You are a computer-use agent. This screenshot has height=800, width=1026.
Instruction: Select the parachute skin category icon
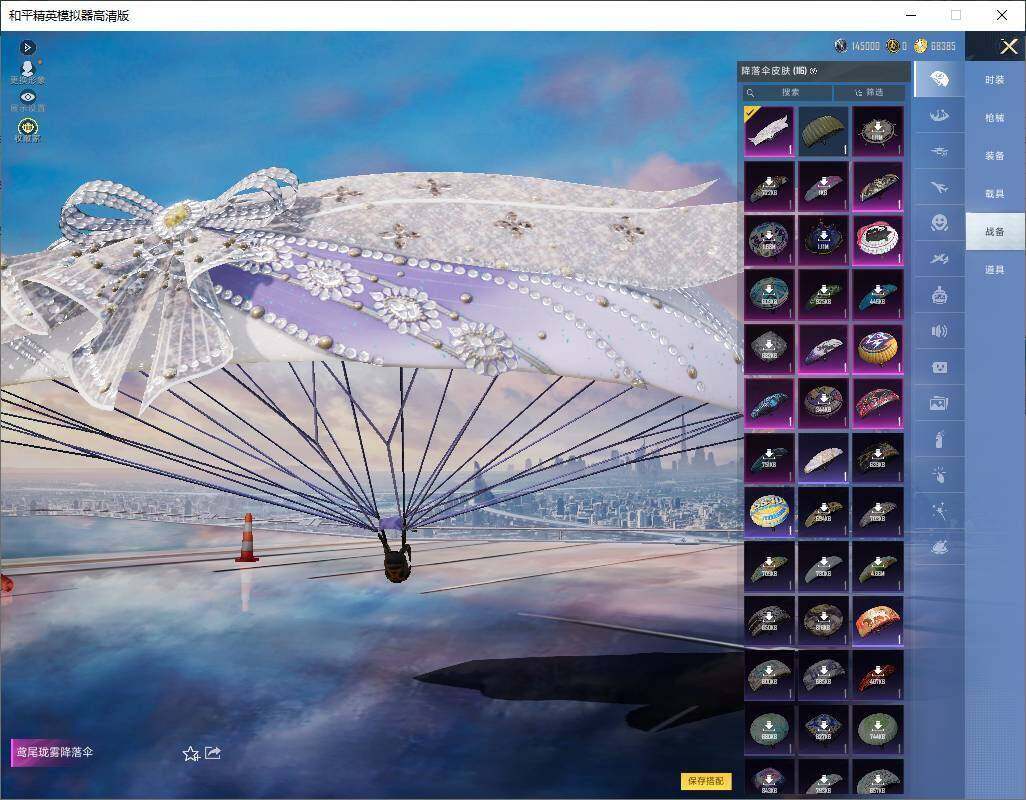pyautogui.click(x=939, y=79)
